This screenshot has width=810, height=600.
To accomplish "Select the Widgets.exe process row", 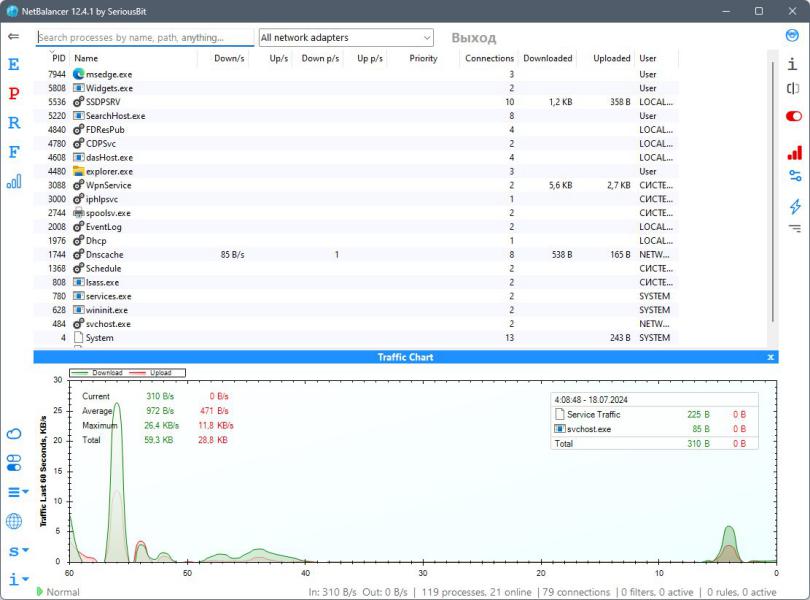I will point(356,88).
